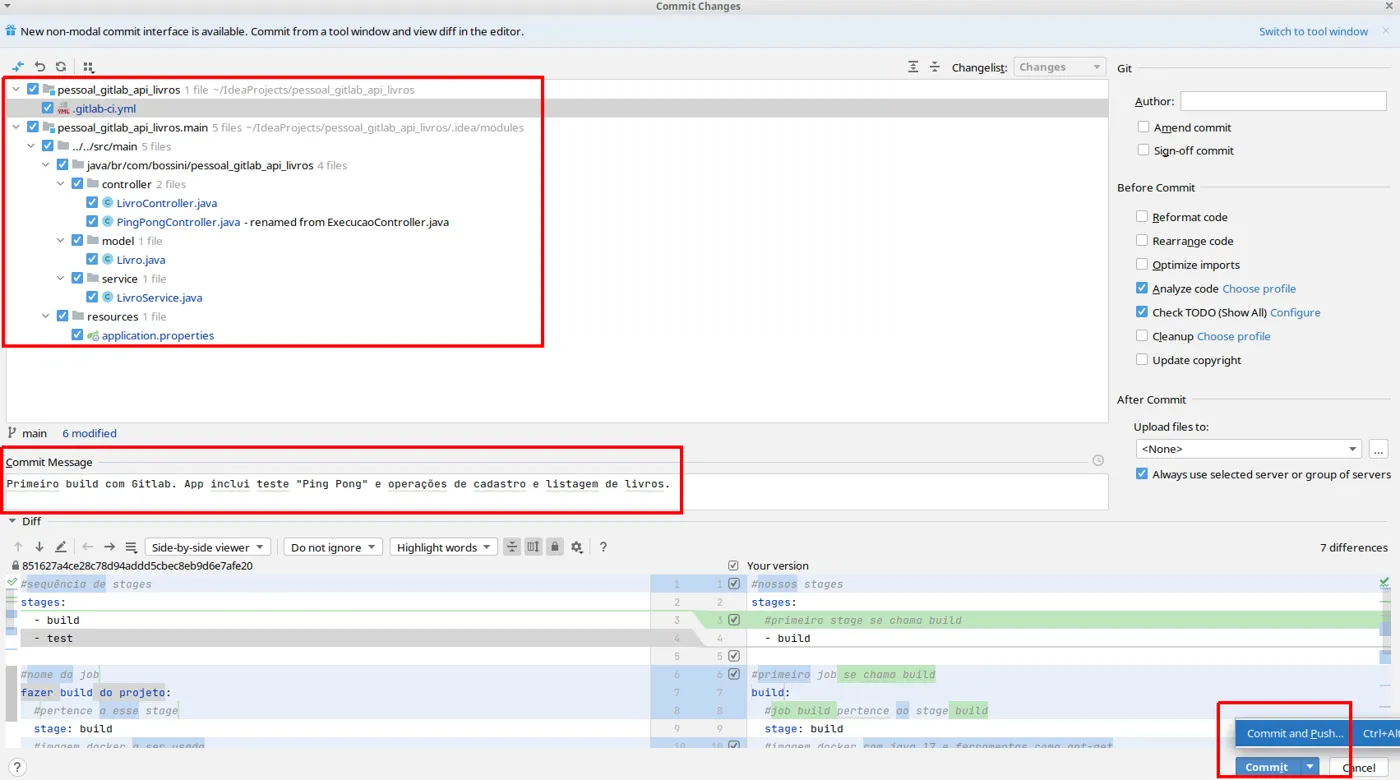The image size is (1400, 780).
Task: Check the Reformat code option
Action: point(1142,216)
